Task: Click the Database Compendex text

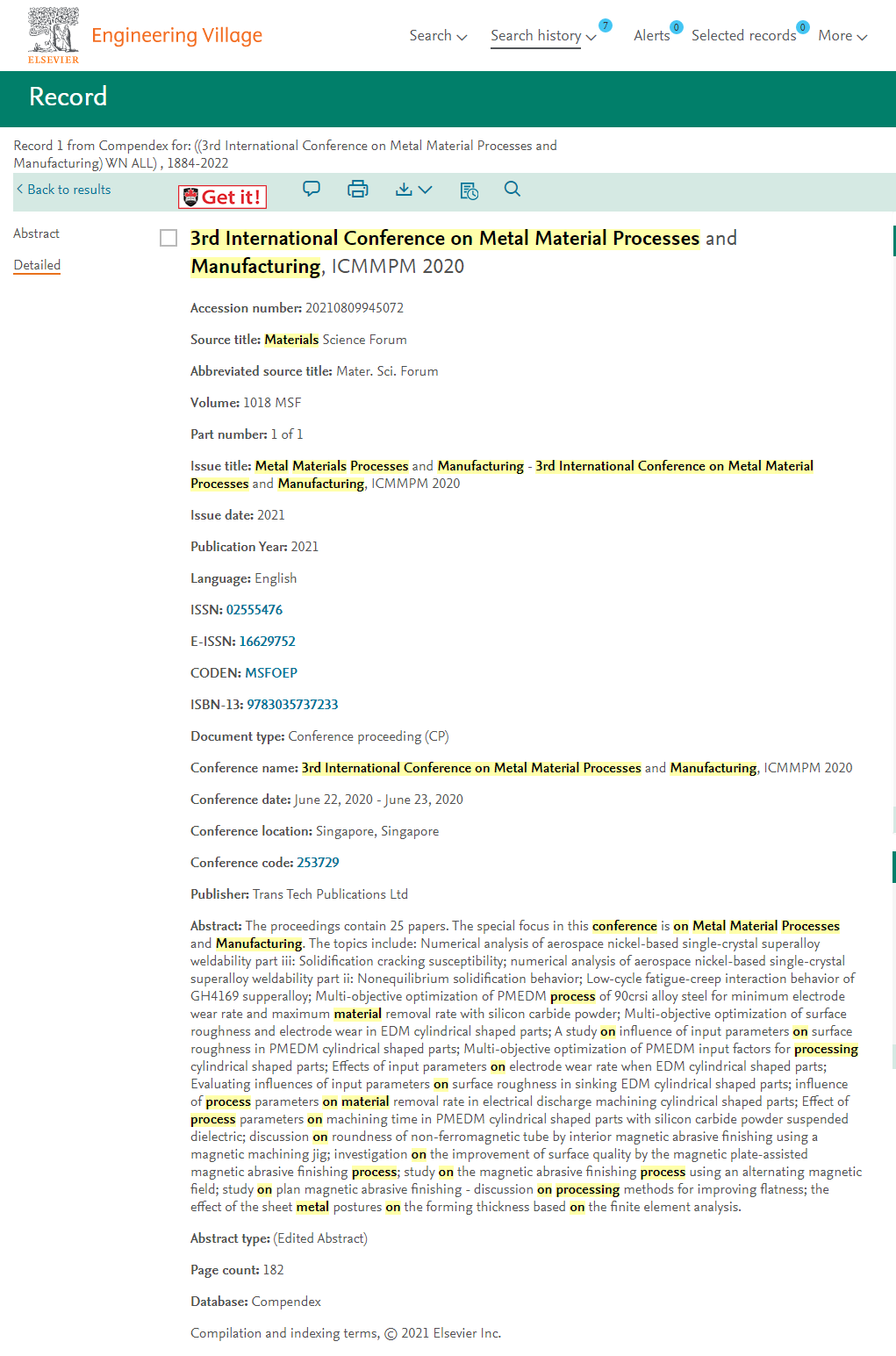Action: 255,1302
